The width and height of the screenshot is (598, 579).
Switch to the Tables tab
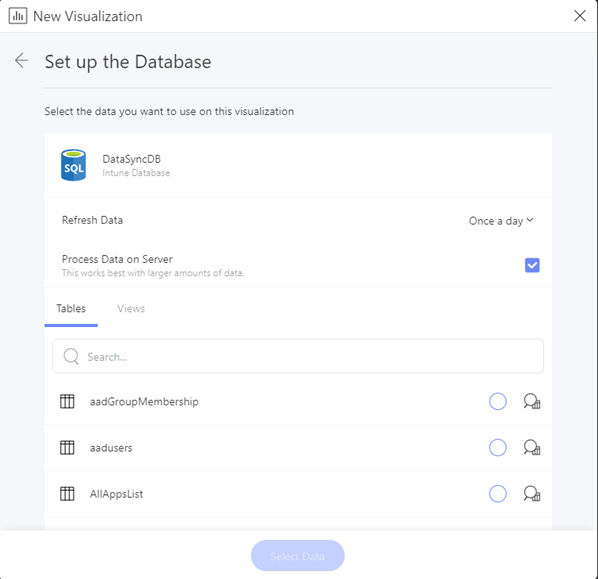pos(71,308)
